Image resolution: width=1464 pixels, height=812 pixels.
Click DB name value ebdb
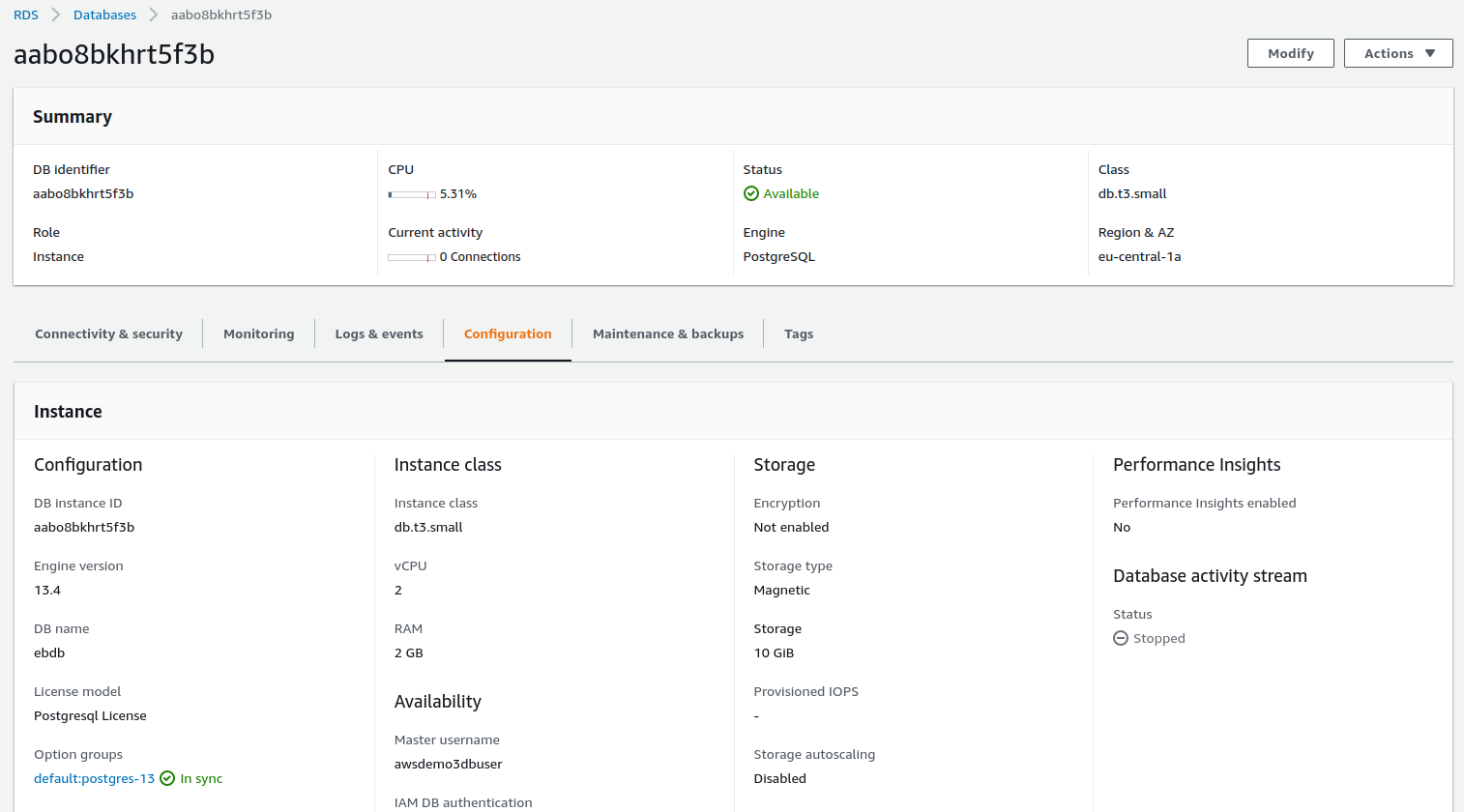(x=49, y=652)
